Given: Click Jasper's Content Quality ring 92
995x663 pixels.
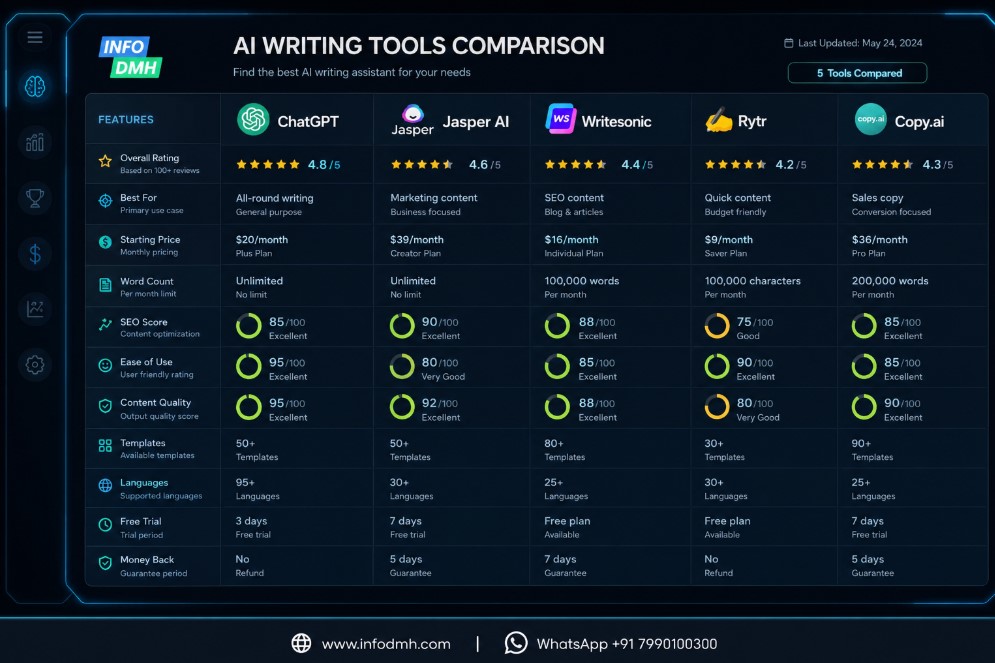Looking at the screenshot, I should (402, 407).
